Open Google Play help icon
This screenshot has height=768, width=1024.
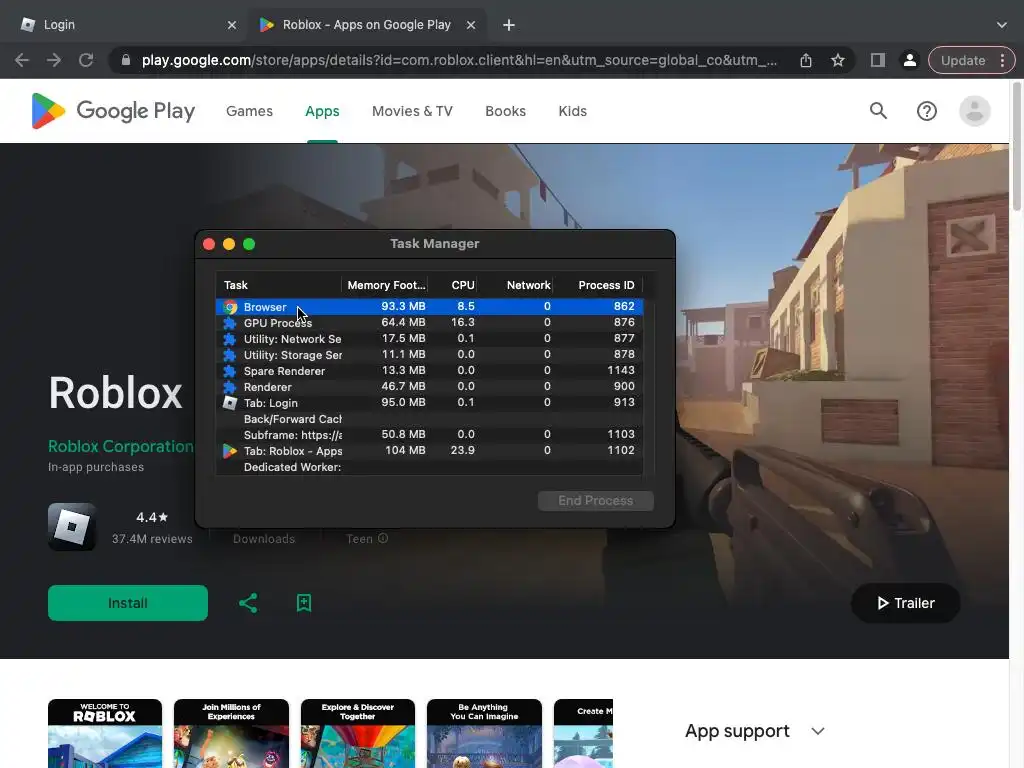(x=927, y=111)
